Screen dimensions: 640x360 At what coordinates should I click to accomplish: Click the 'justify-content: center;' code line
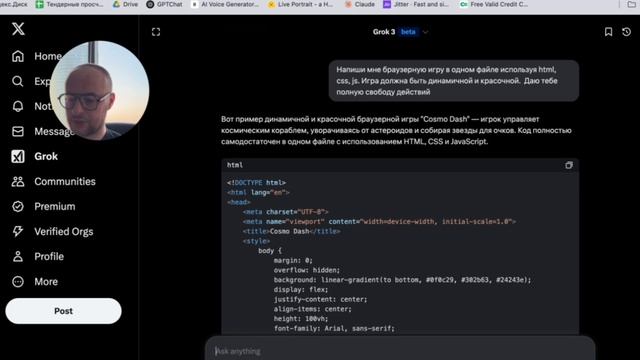320,299
